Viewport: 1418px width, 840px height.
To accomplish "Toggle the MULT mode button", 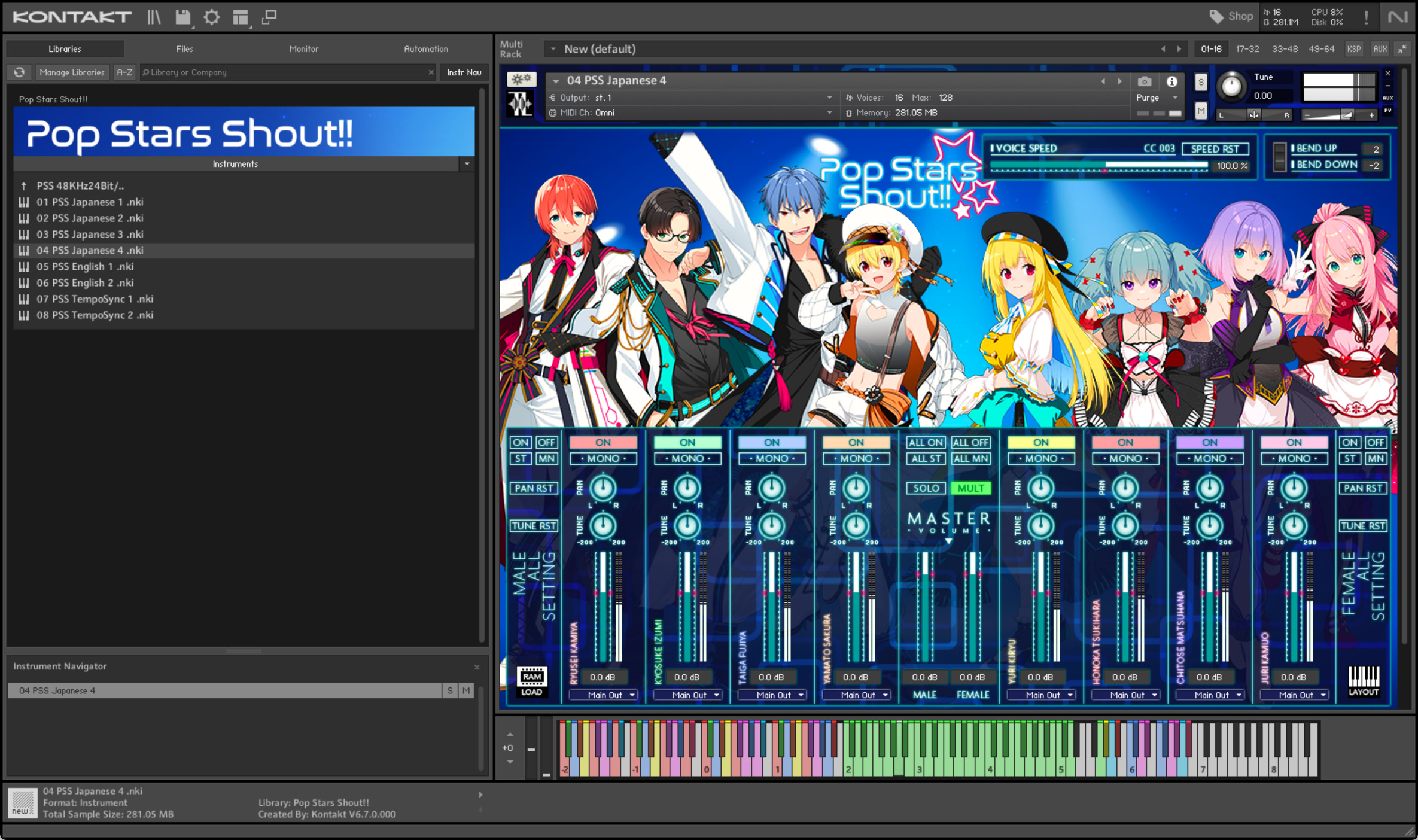I will [970, 488].
